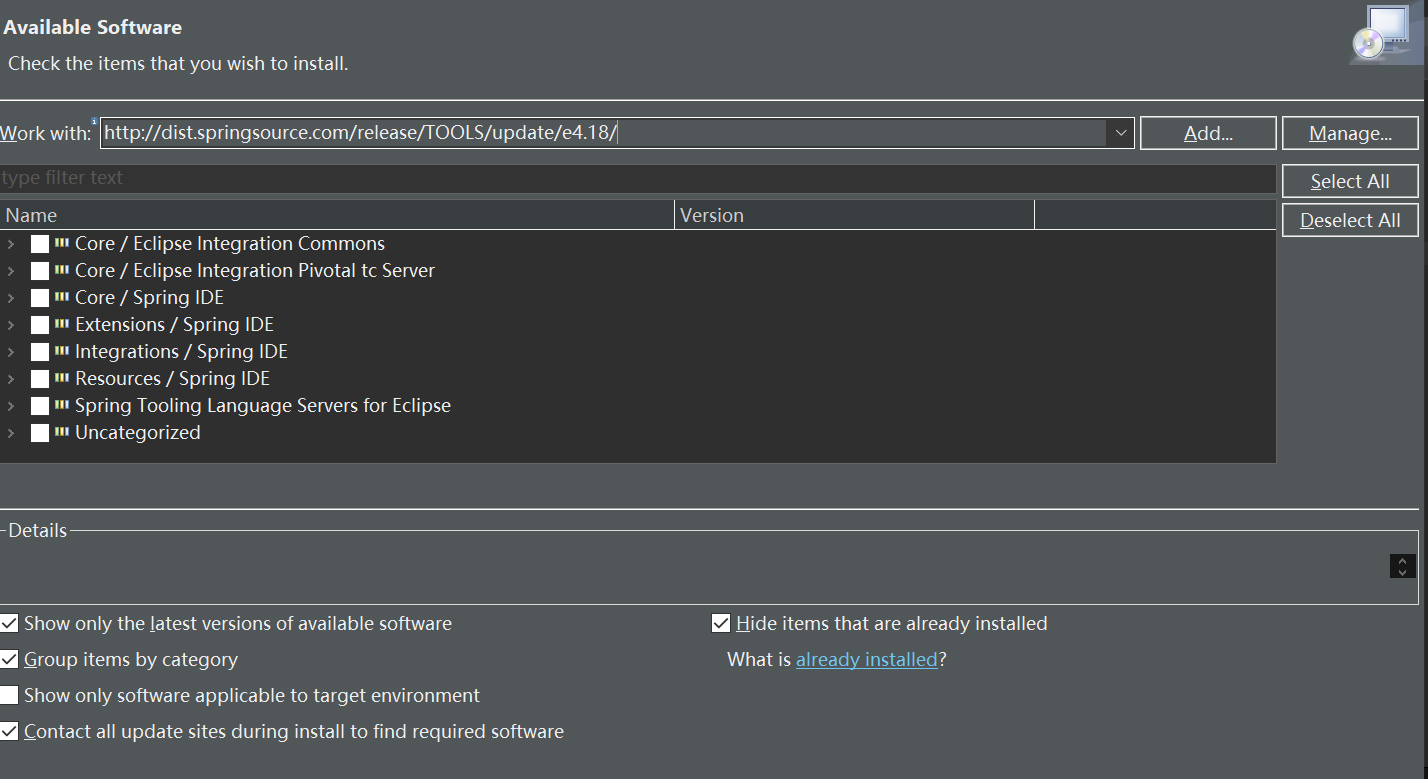Check Spring Tooling Language Servers for Eclipse checkbox
1428x779 pixels.
[x=40, y=406]
